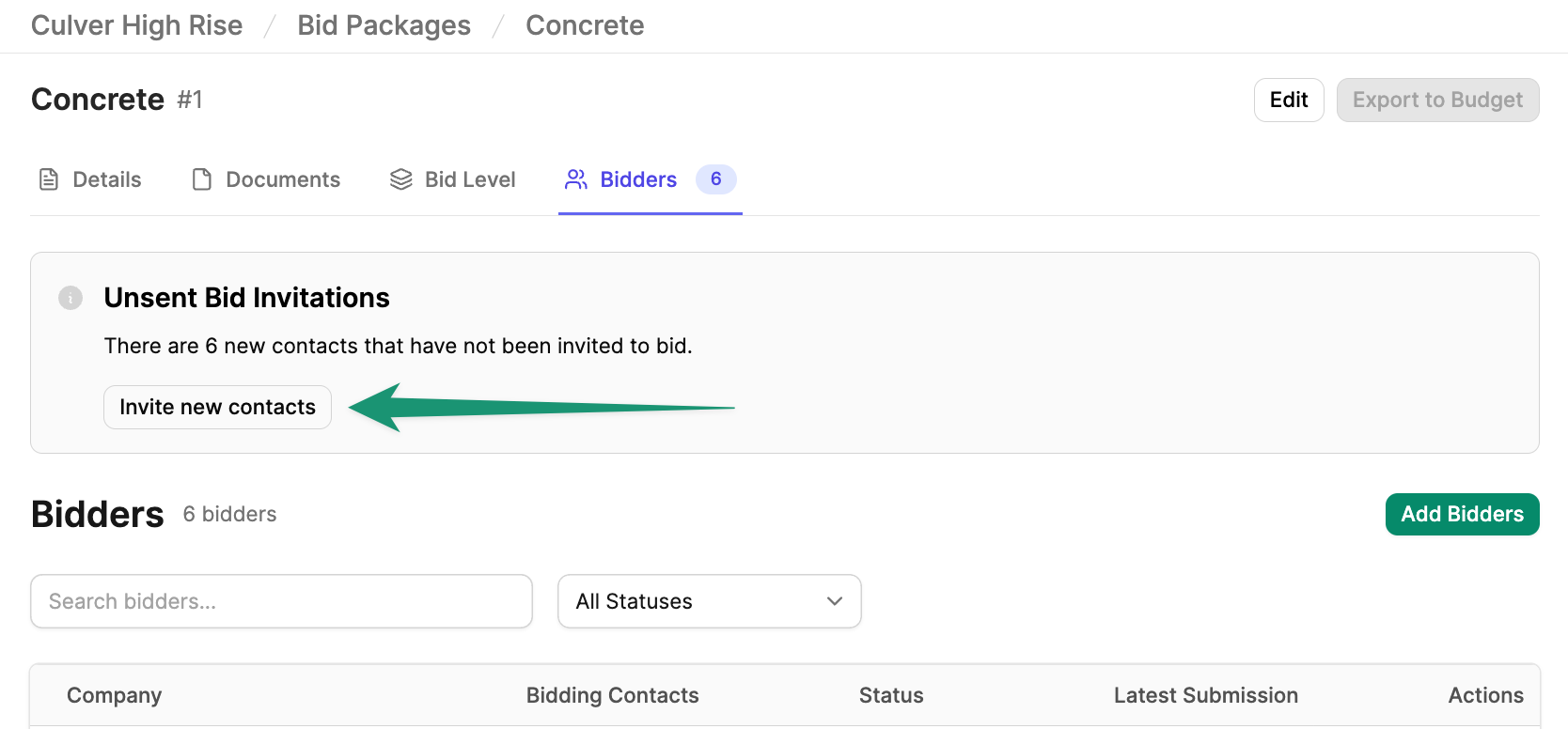
Task: Switch to the Documents tab
Action: point(266,179)
